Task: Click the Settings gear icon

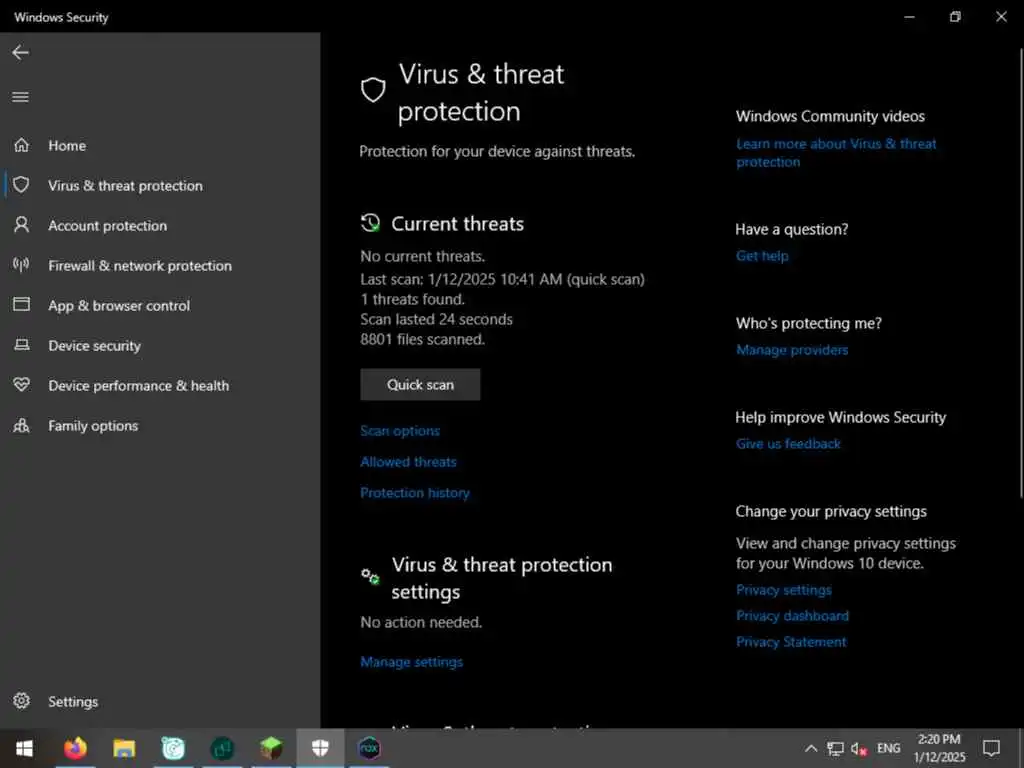Action: pyautogui.click(x=22, y=701)
